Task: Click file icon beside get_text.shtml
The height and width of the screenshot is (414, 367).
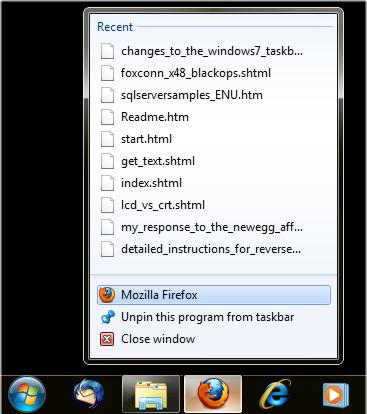Action: (x=107, y=161)
